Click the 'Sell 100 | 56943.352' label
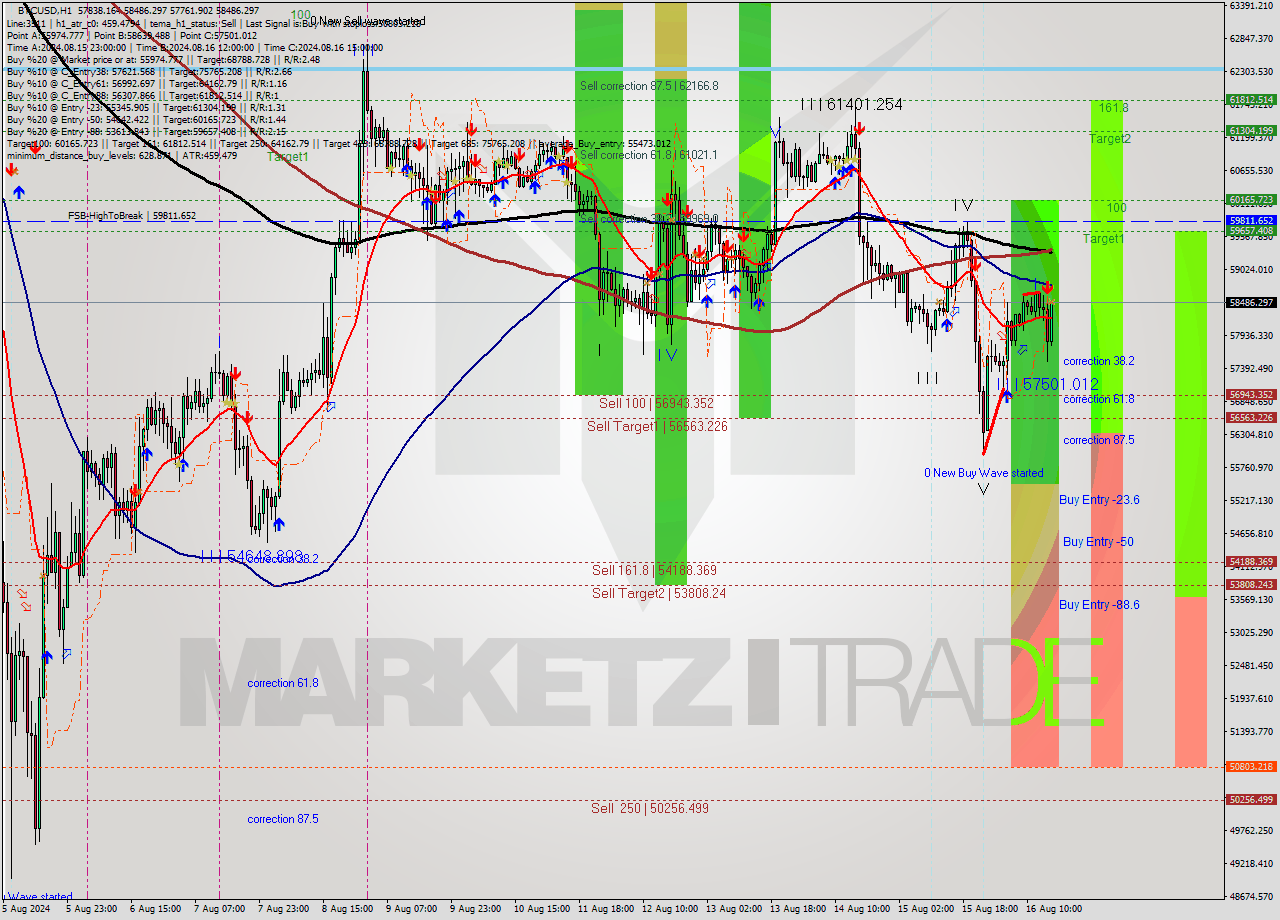Screen dimensions: 1280x920 tap(656, 403)
